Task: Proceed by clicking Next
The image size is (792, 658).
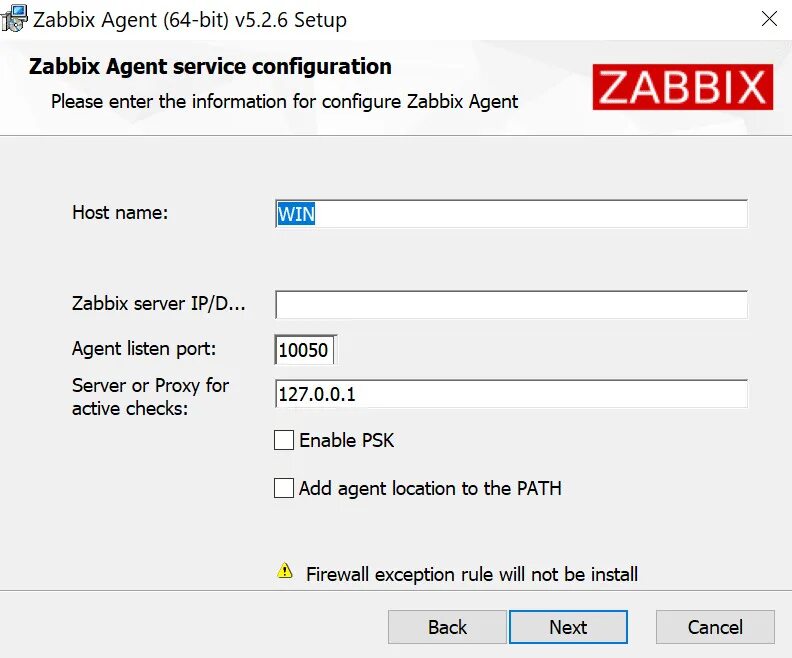Action: [x=568, y=627]
